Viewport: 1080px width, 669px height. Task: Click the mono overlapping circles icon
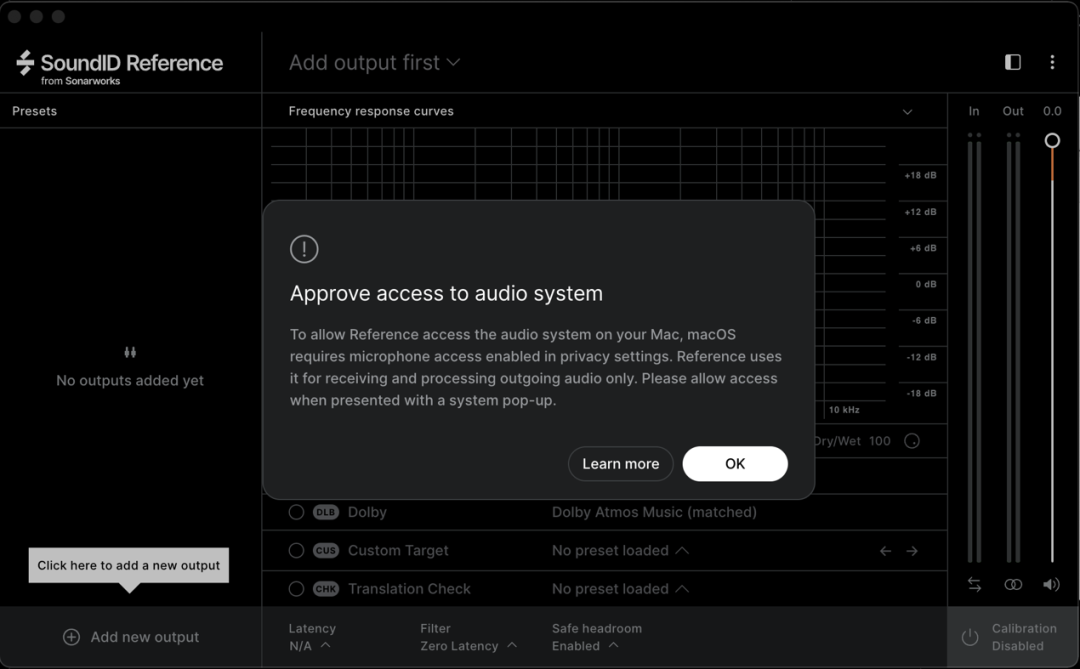(x=1013, y=585)
